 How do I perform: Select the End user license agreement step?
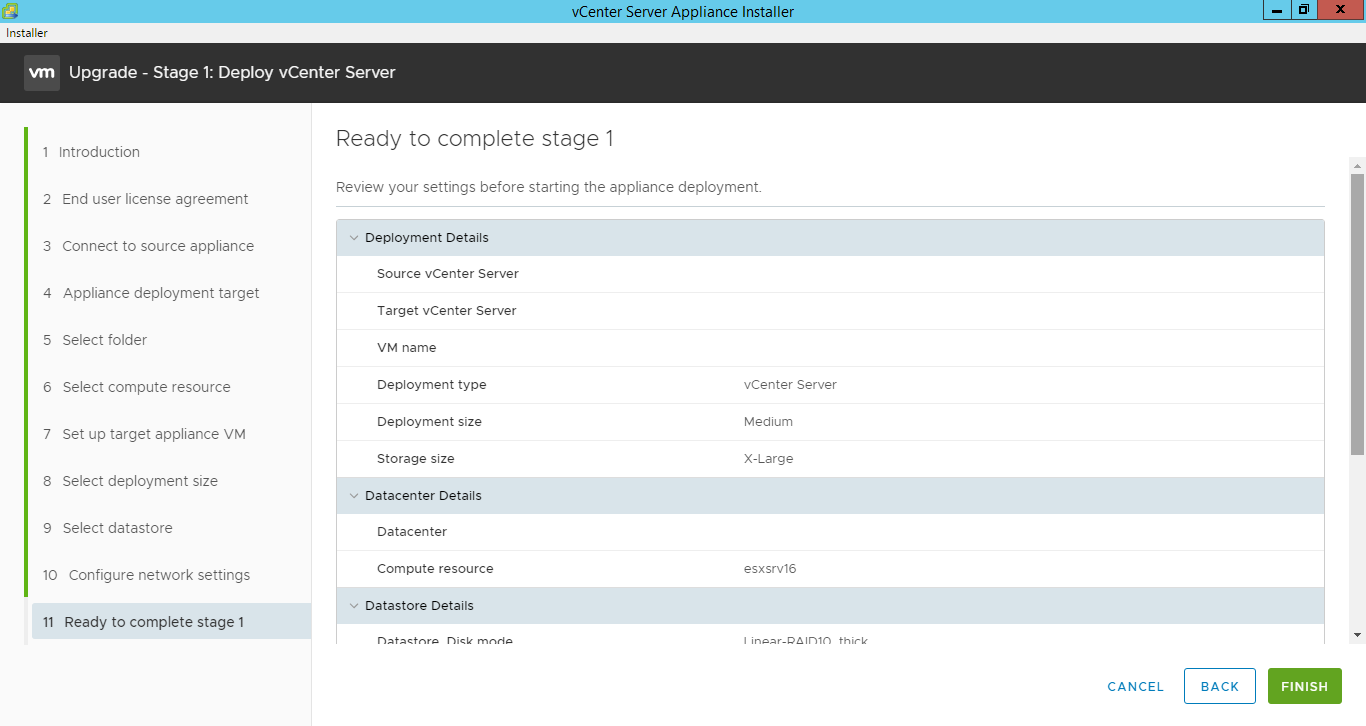pos(155,198)
